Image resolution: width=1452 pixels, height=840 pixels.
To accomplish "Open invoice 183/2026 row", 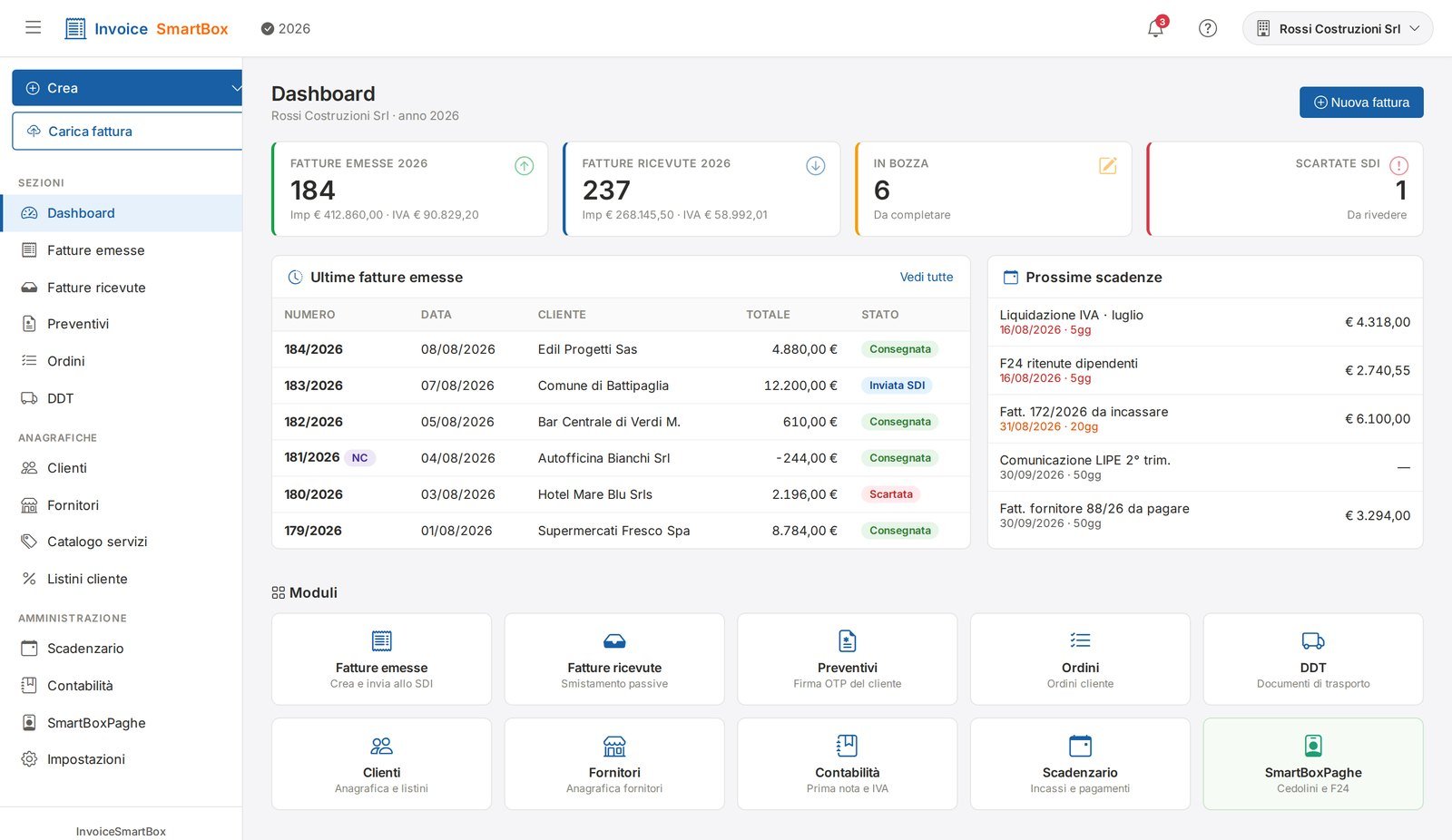I will point(621,386).
